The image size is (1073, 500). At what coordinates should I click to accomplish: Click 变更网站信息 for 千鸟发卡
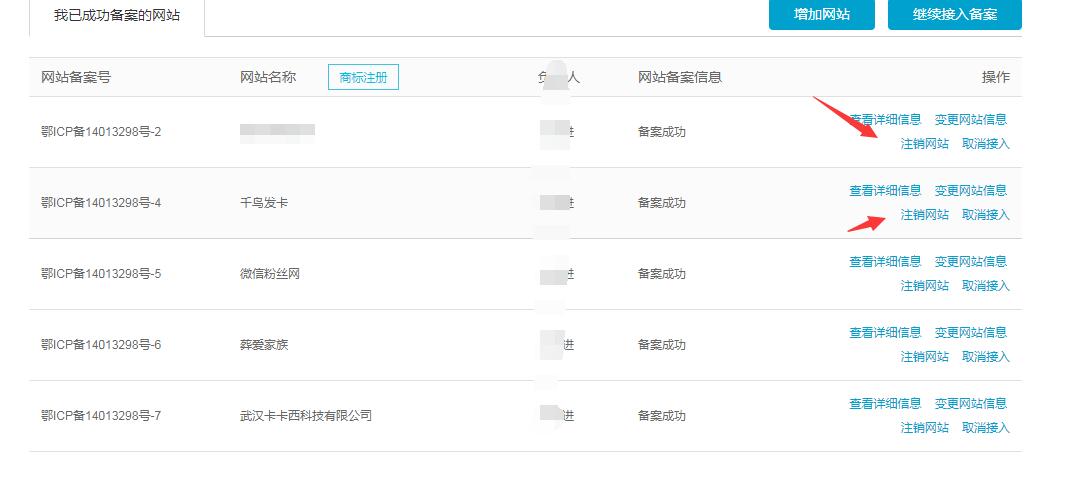(x=971, y=191)
